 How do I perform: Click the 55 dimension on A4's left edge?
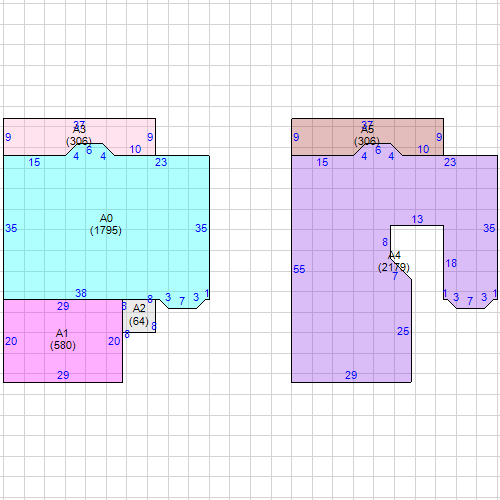299,269
